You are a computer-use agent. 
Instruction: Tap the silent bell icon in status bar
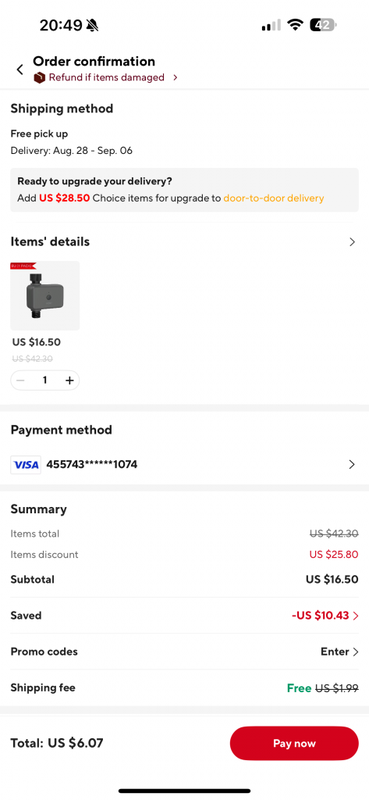click(92, 25)
